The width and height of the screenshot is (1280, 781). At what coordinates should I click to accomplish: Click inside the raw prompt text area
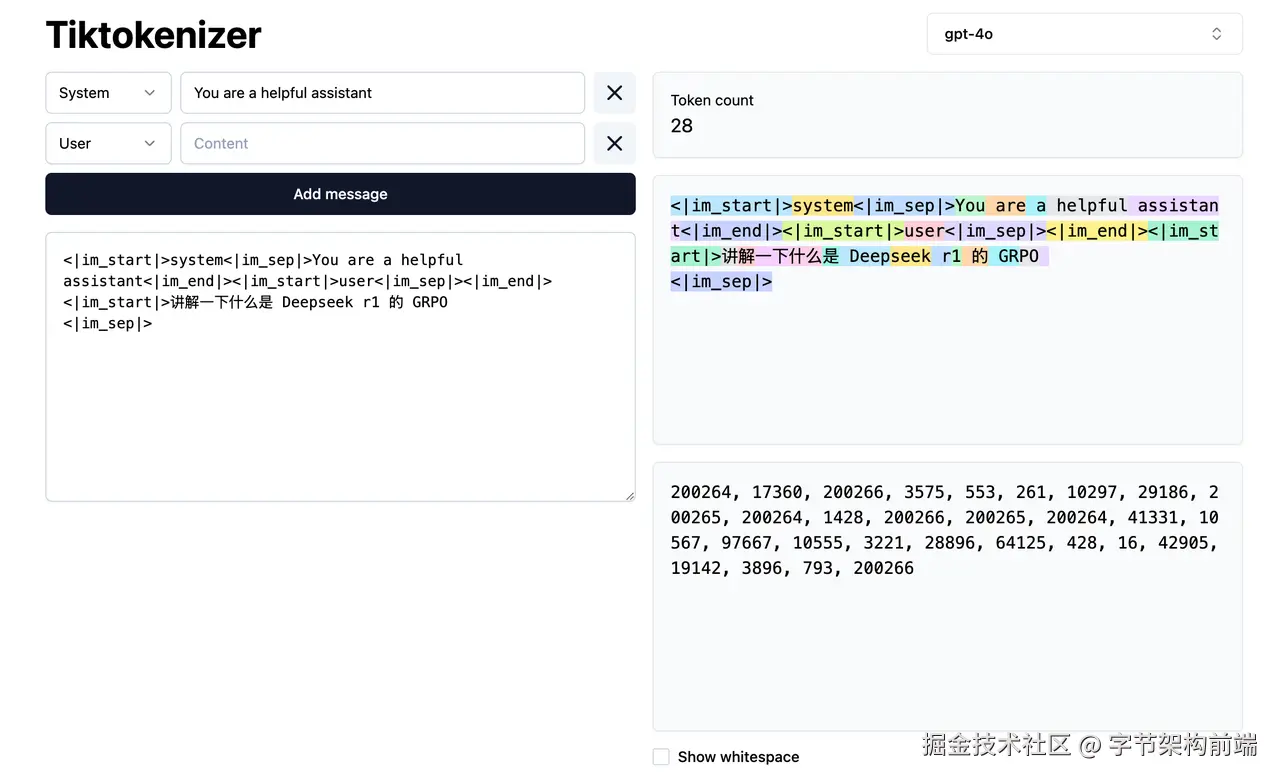[340, 367]
